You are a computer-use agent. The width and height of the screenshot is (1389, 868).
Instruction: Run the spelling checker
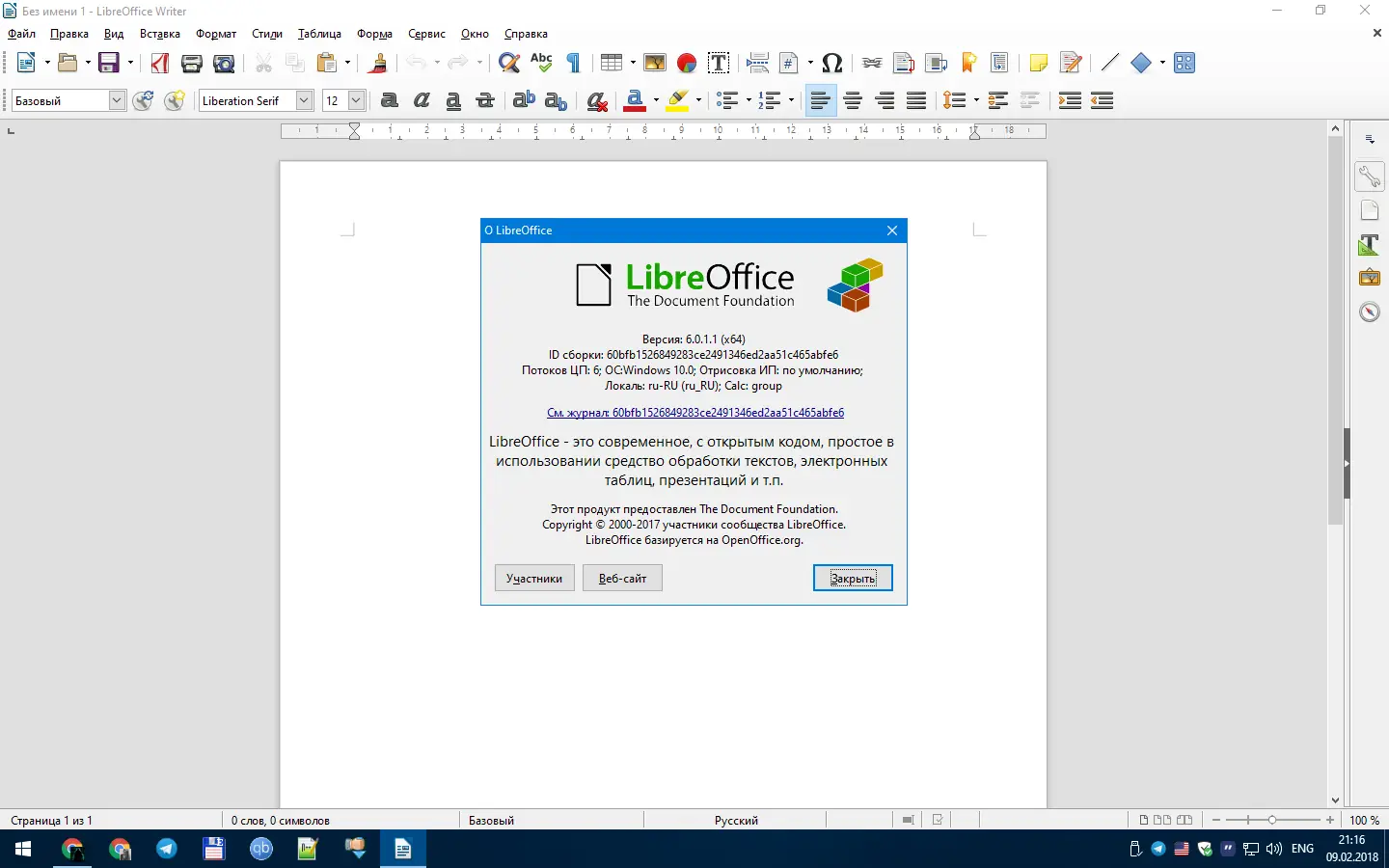[541, 63]
